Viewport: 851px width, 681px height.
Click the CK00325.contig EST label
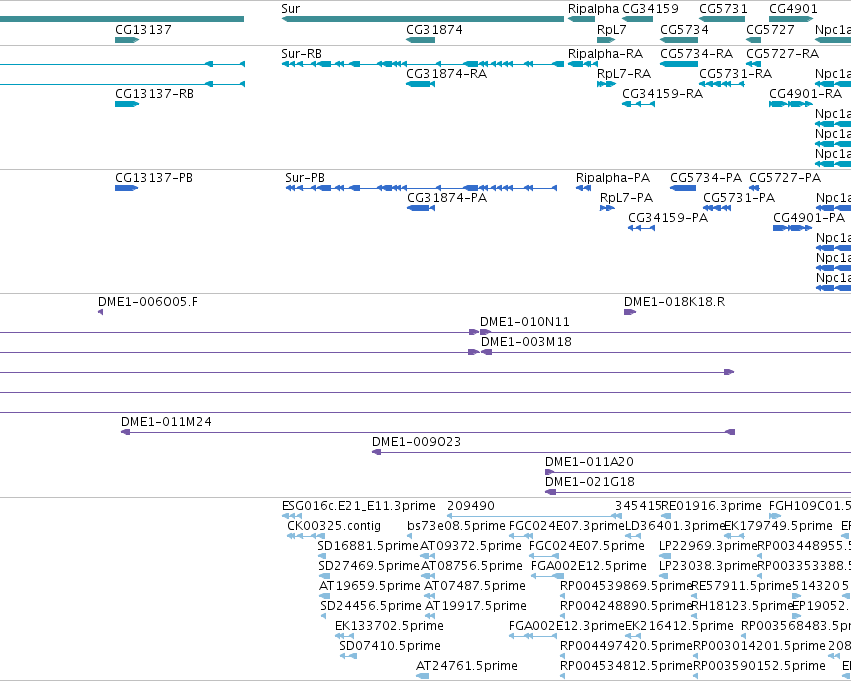334,526
